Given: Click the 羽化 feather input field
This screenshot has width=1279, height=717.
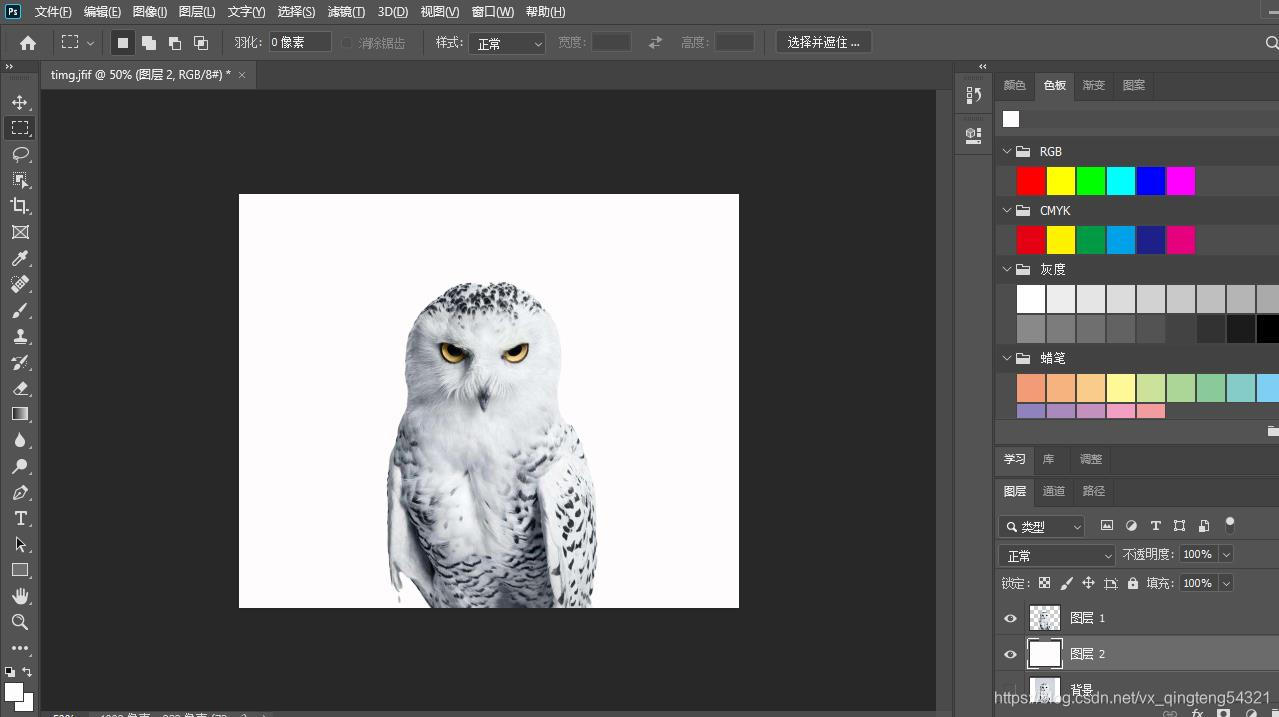Looking at the screenshot, I should (299, 42).
